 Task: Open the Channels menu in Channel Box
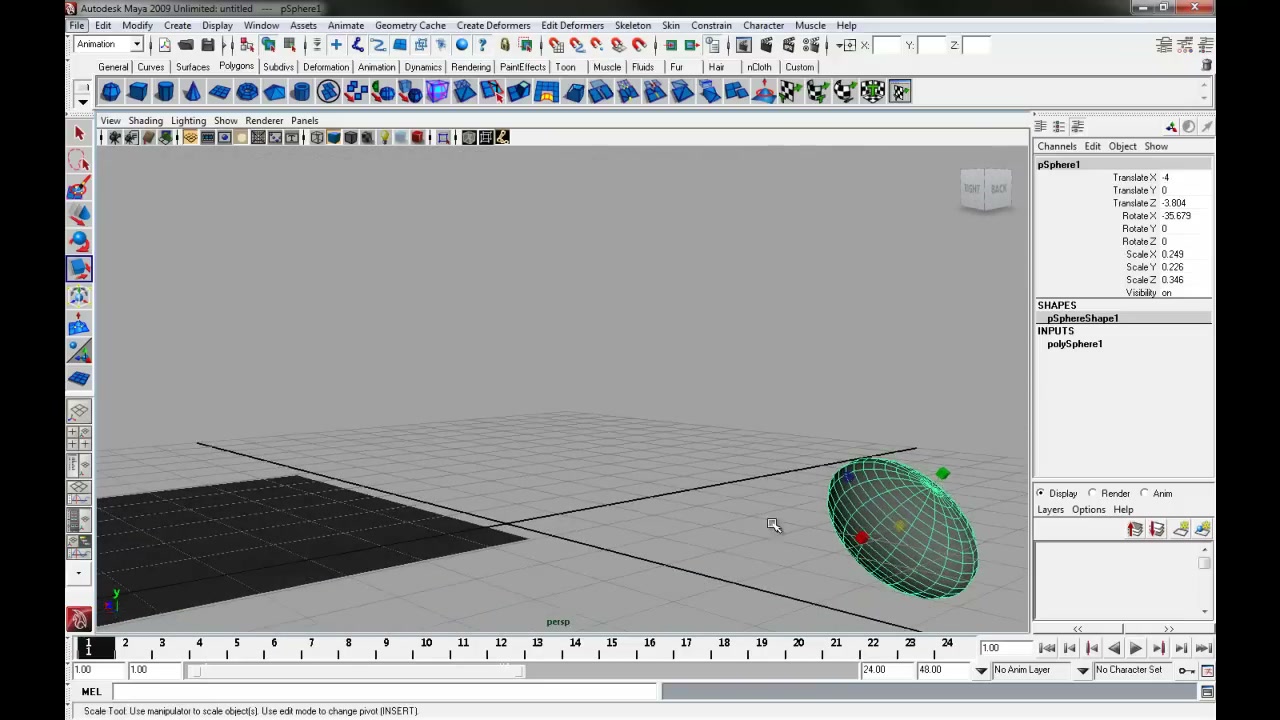(x=1056, y=146)
